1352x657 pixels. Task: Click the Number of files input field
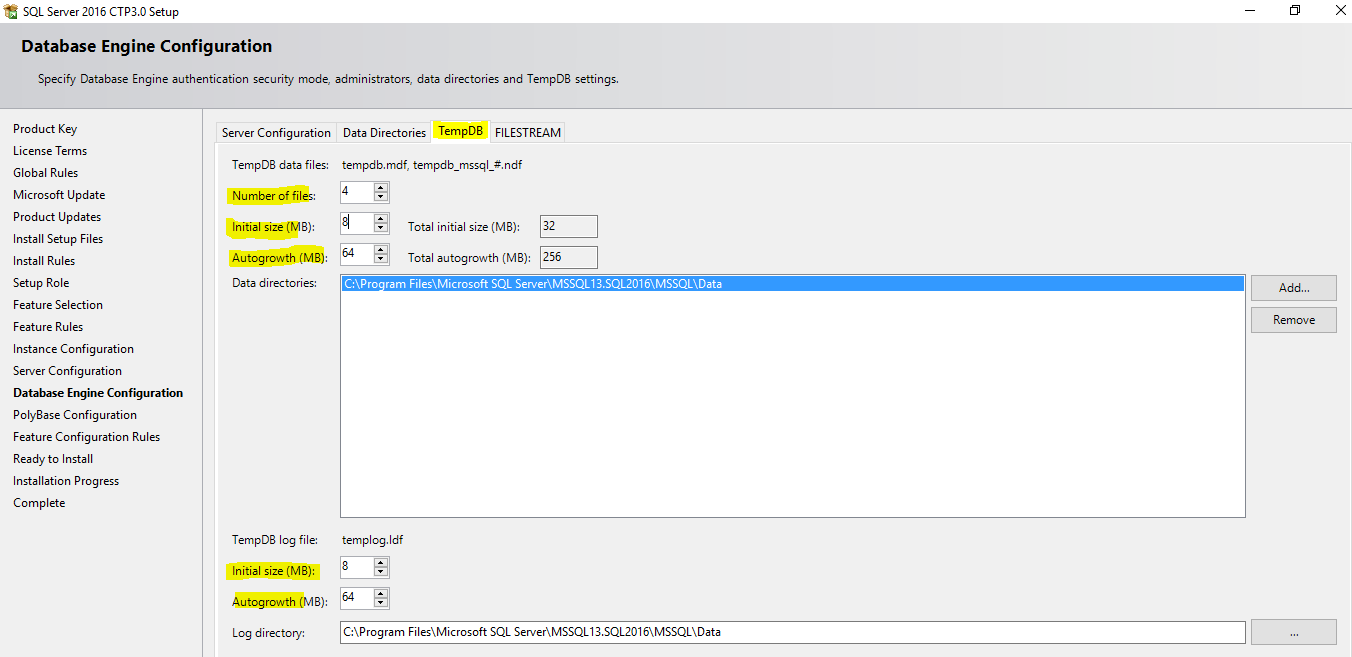coord(356,192)
